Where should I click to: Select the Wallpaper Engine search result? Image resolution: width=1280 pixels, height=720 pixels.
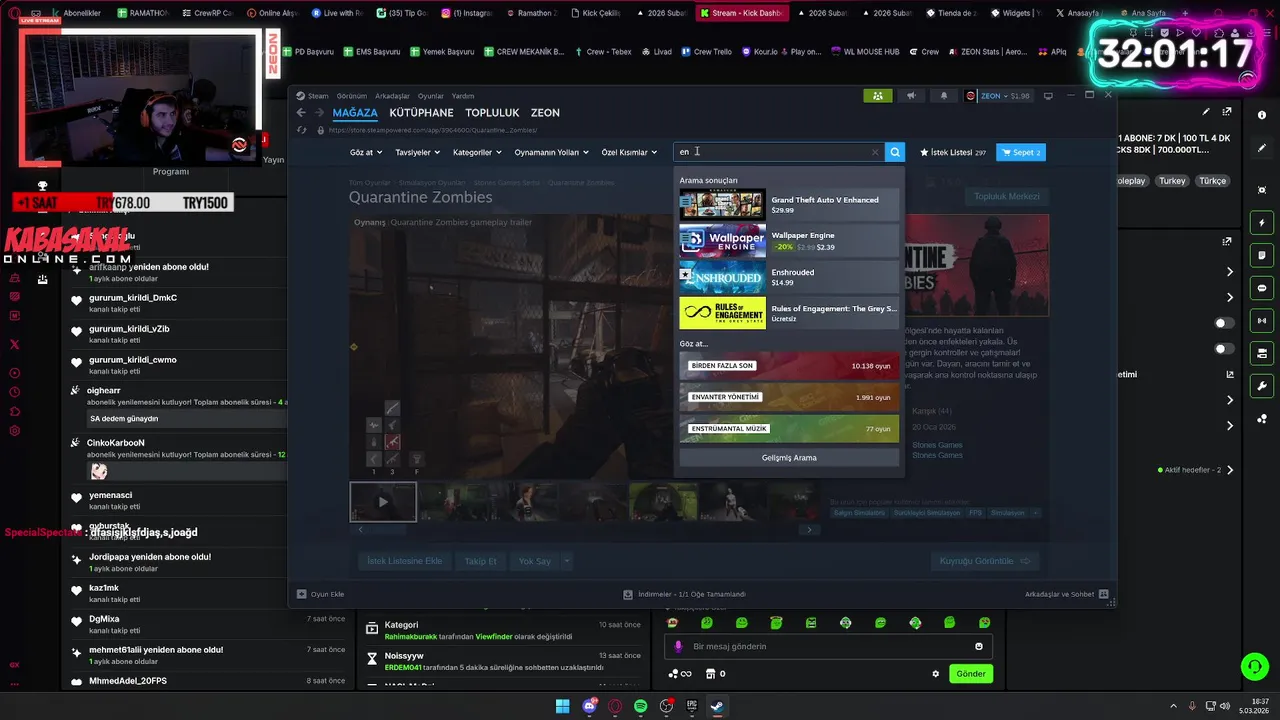(789, 241)
